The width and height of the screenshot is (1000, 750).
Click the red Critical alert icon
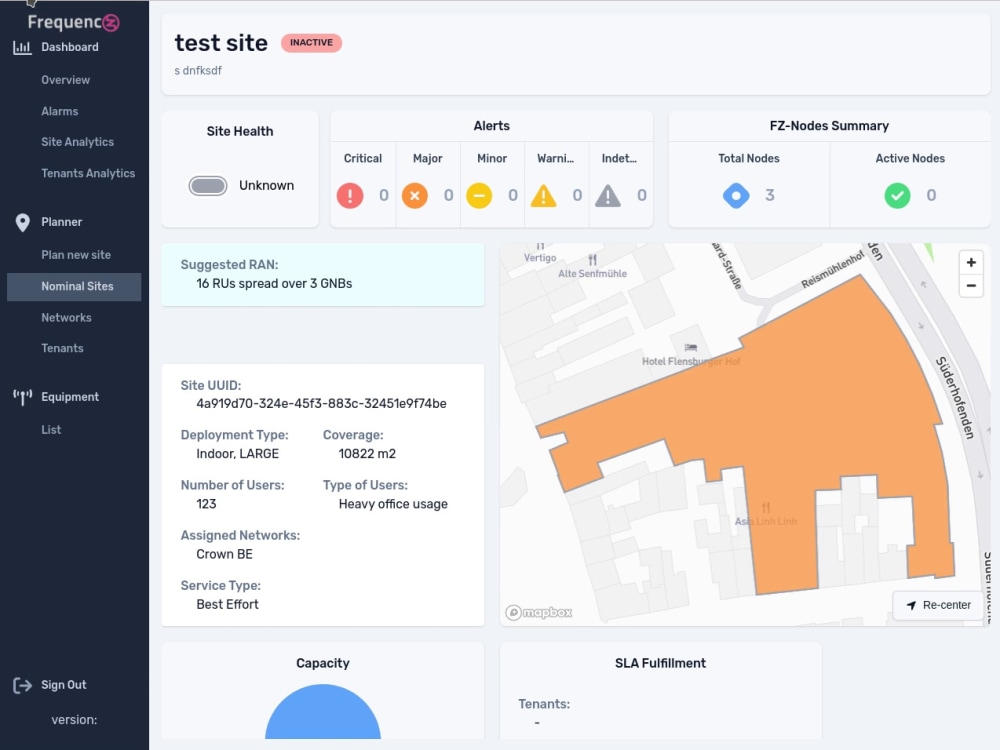(x=349, y=196)
